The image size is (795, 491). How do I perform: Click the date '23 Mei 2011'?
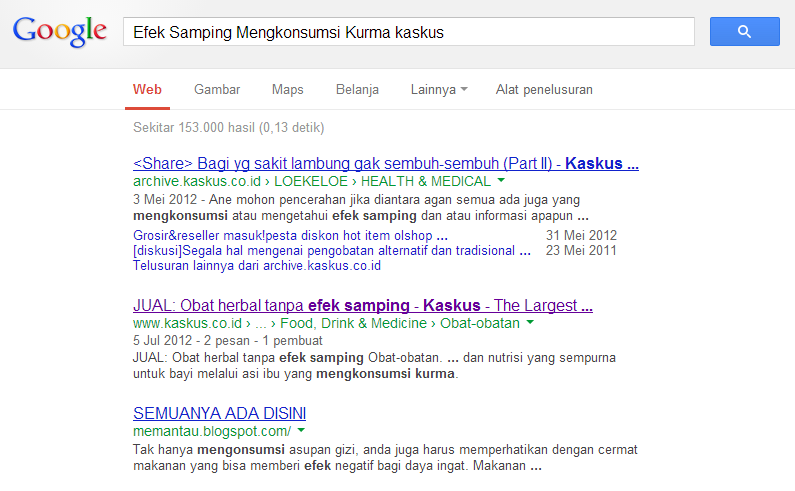(x=581, y=251)
